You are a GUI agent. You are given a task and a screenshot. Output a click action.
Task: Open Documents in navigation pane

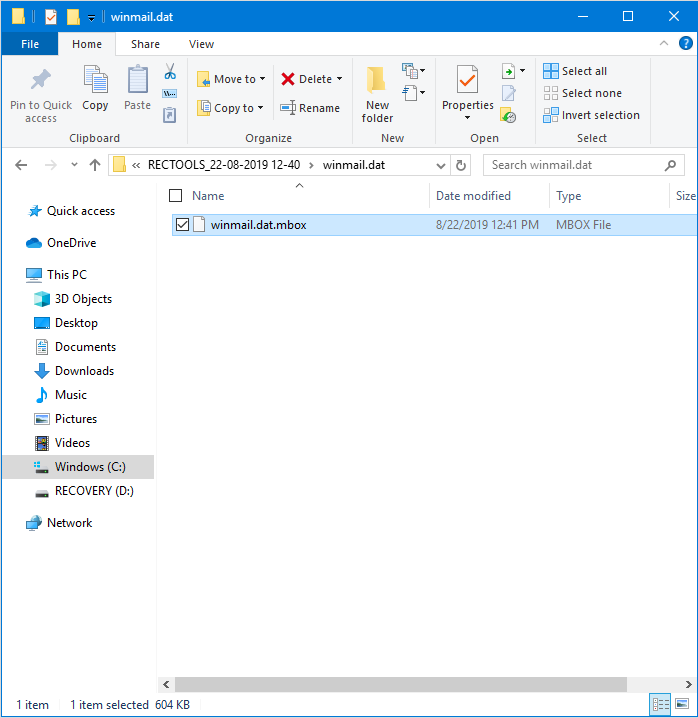pos(75,347)
